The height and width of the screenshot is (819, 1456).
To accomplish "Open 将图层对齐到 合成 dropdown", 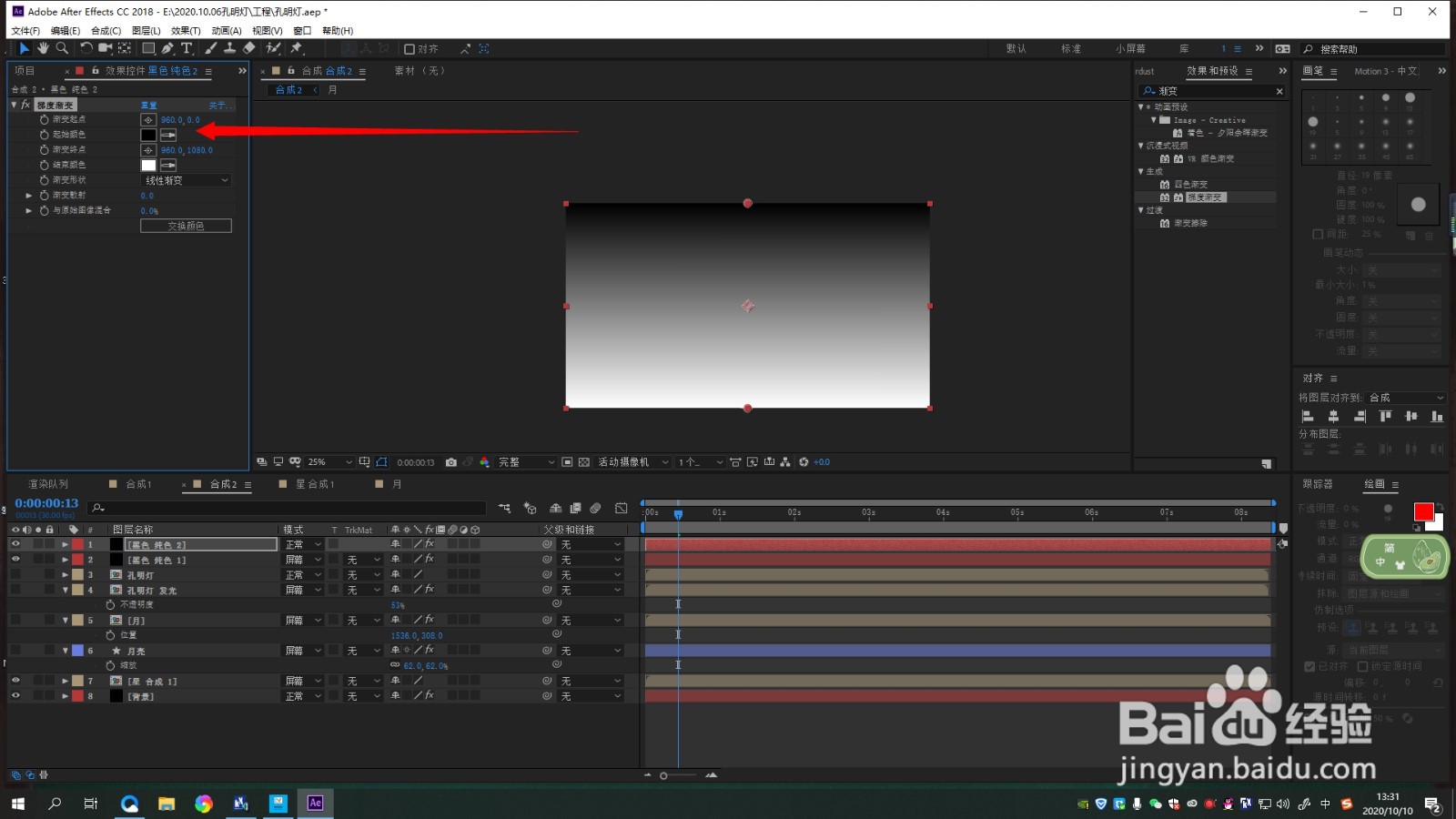I will coord(1407,398).
